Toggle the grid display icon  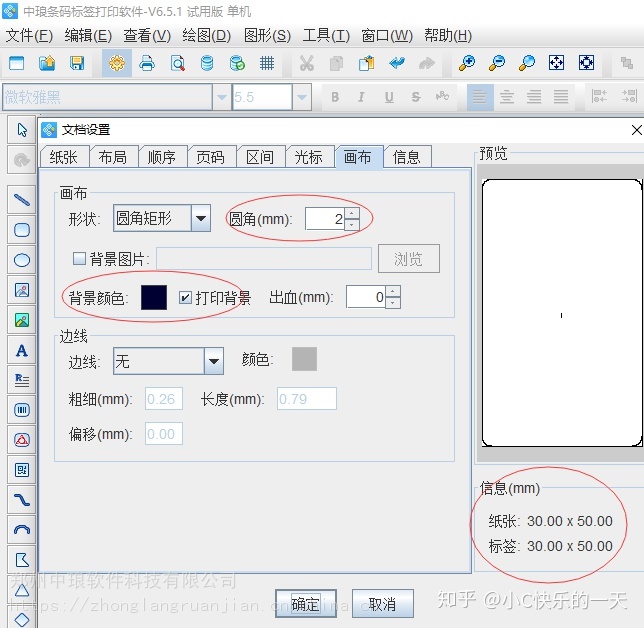coord(267,63)
